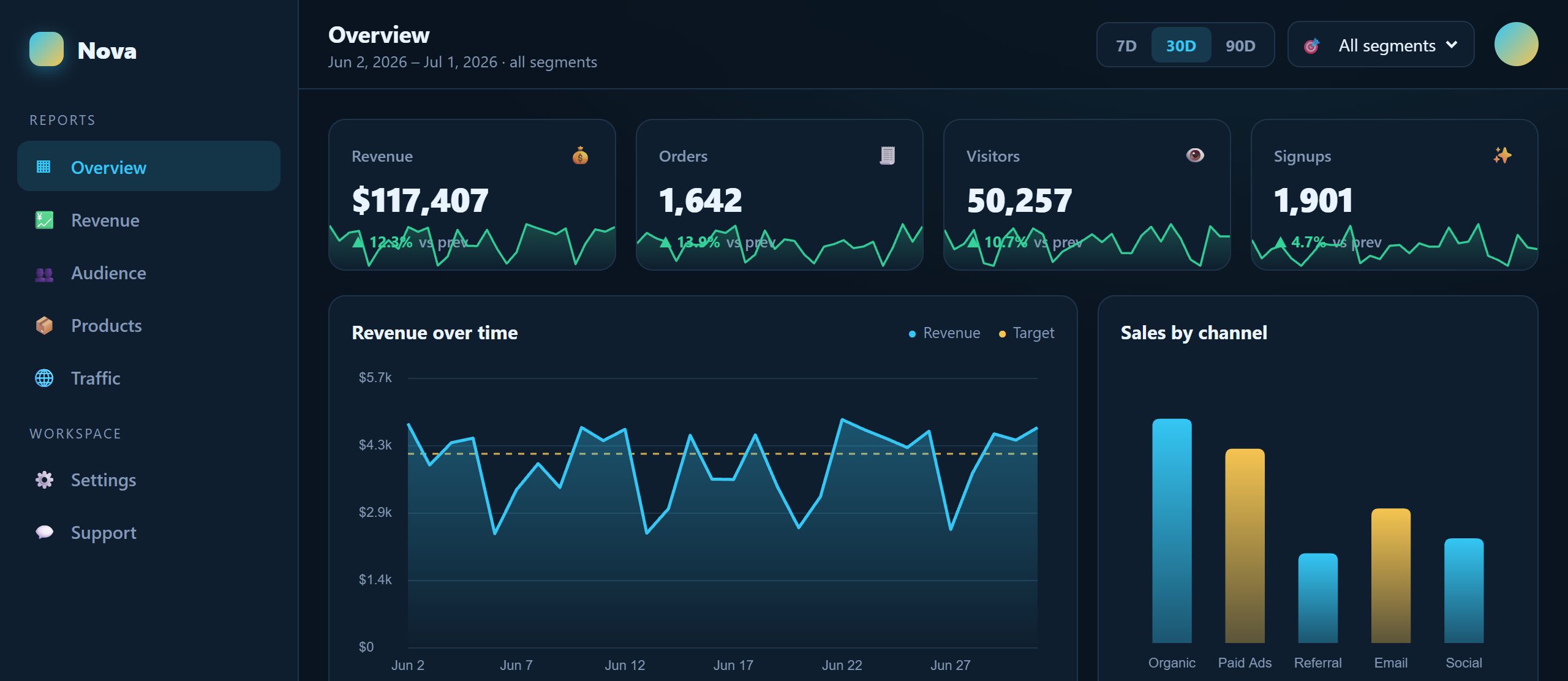Screen dimensions: 1568x681
Task: Select the 90D time range
Action: point(1240,45)
